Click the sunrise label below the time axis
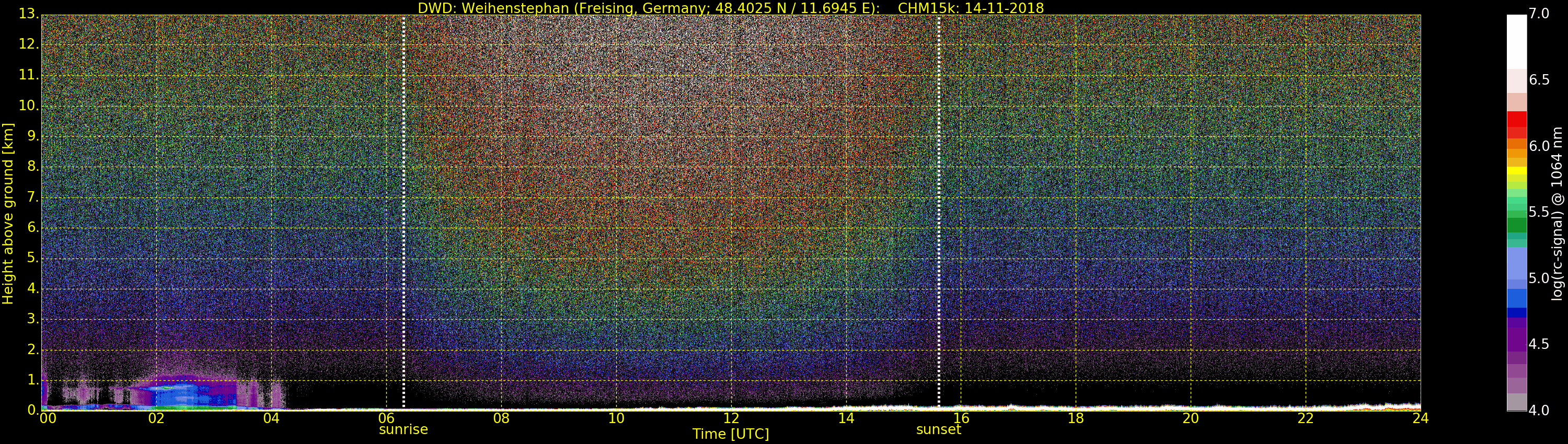Image resolution: width=1568 pixels, height=444 pixels. click(403, 429)
